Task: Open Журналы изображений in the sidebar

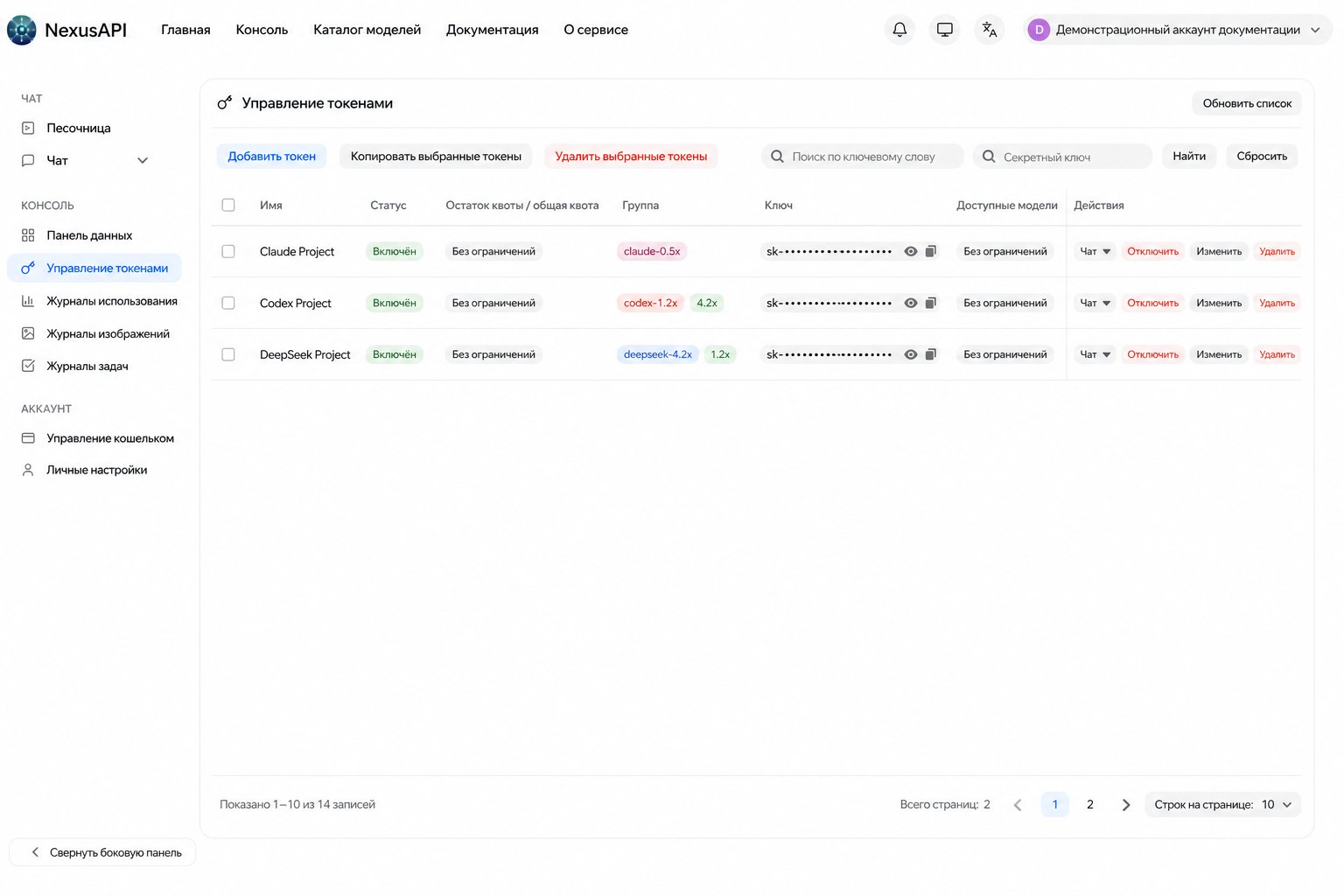Action: click(x=94, y=333)
